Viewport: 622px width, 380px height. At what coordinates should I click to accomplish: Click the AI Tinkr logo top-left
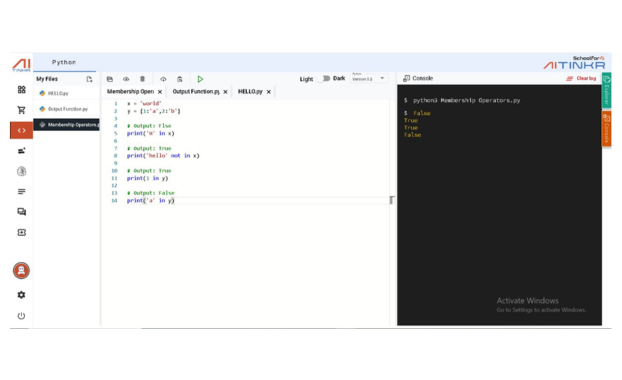click(21, 64)
